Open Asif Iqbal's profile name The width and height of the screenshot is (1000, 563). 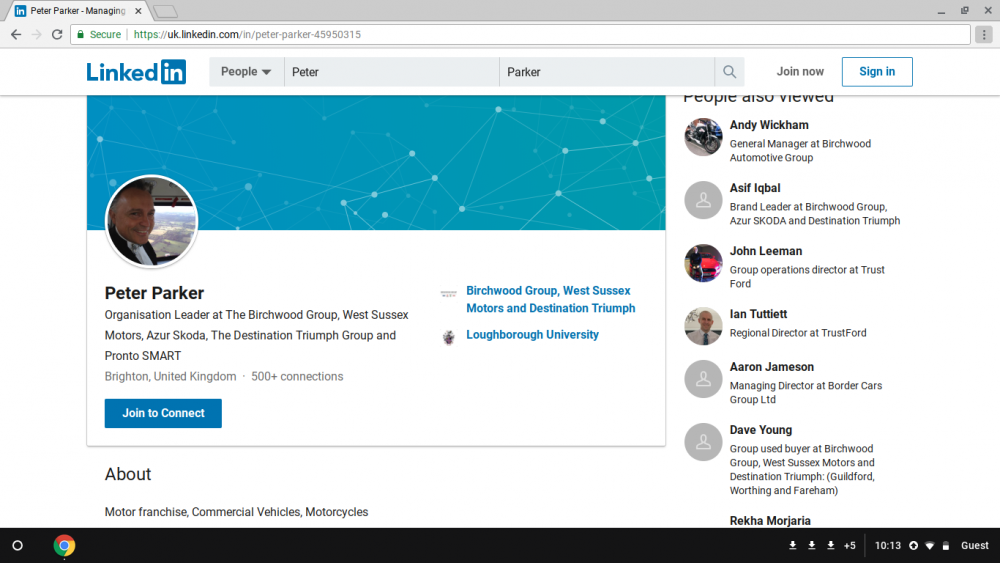click(x=755, y=188)
